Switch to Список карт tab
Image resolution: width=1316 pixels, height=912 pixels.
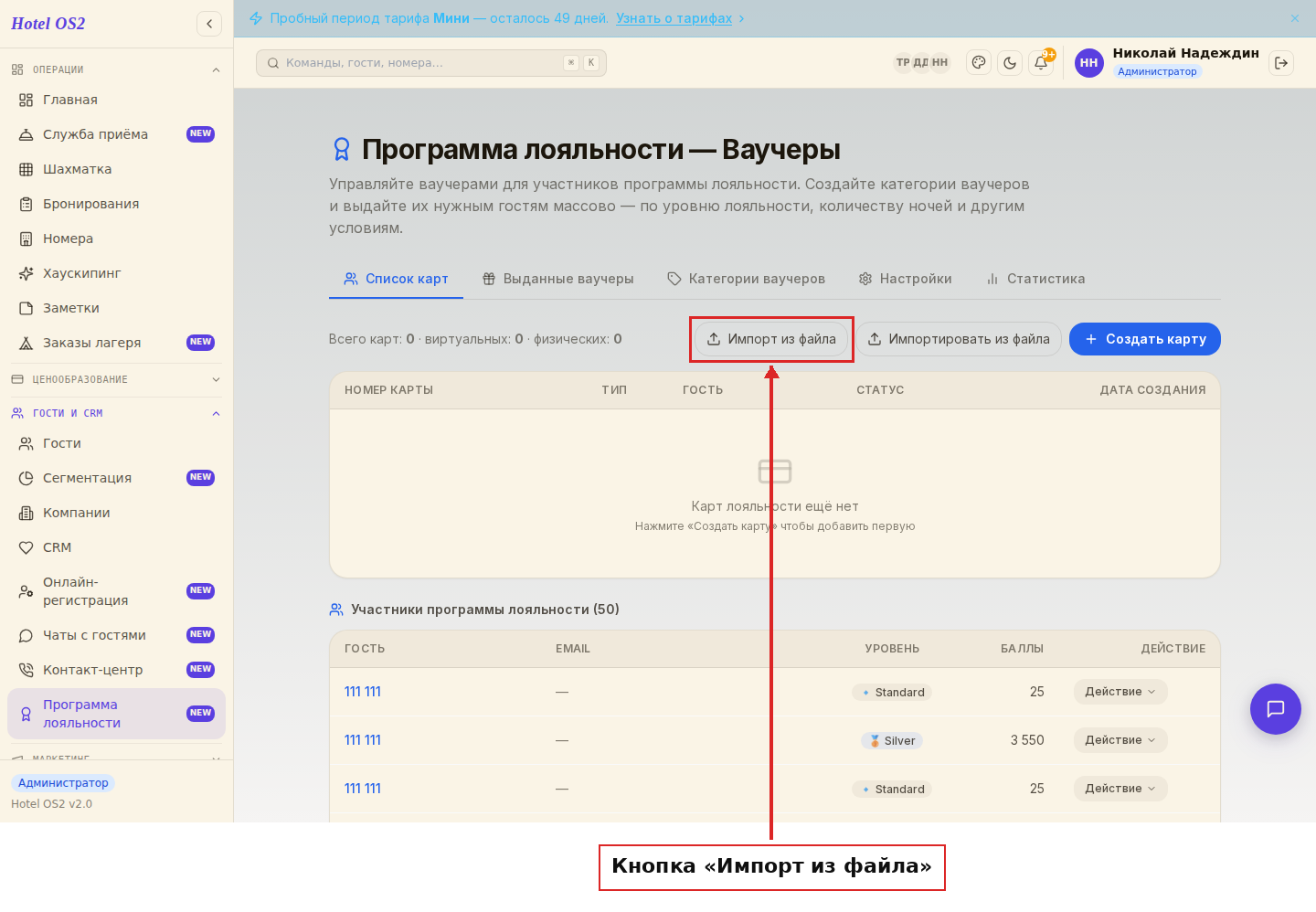[396, 279]
